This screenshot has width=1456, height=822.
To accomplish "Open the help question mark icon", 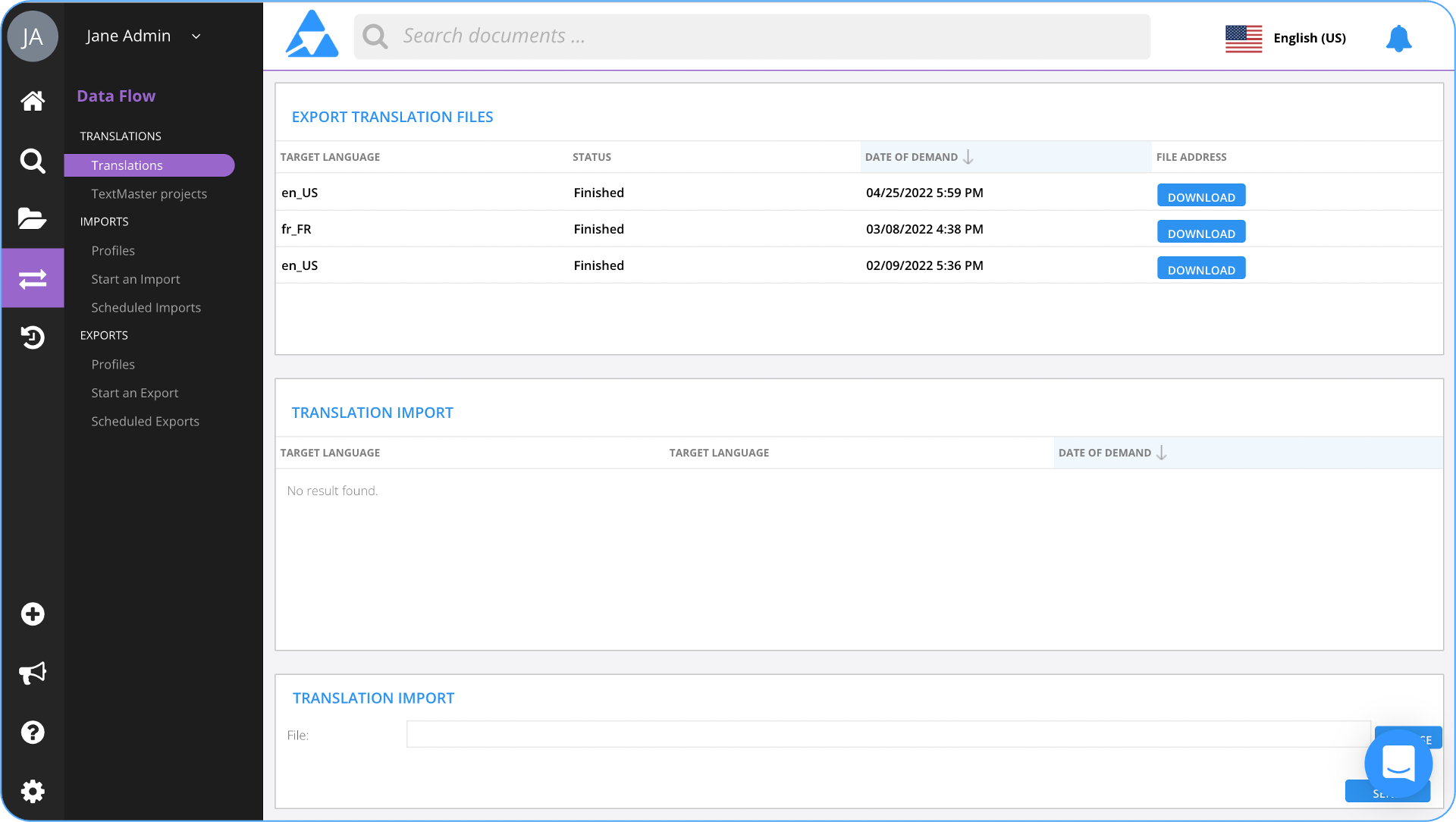I will (33, 733).
